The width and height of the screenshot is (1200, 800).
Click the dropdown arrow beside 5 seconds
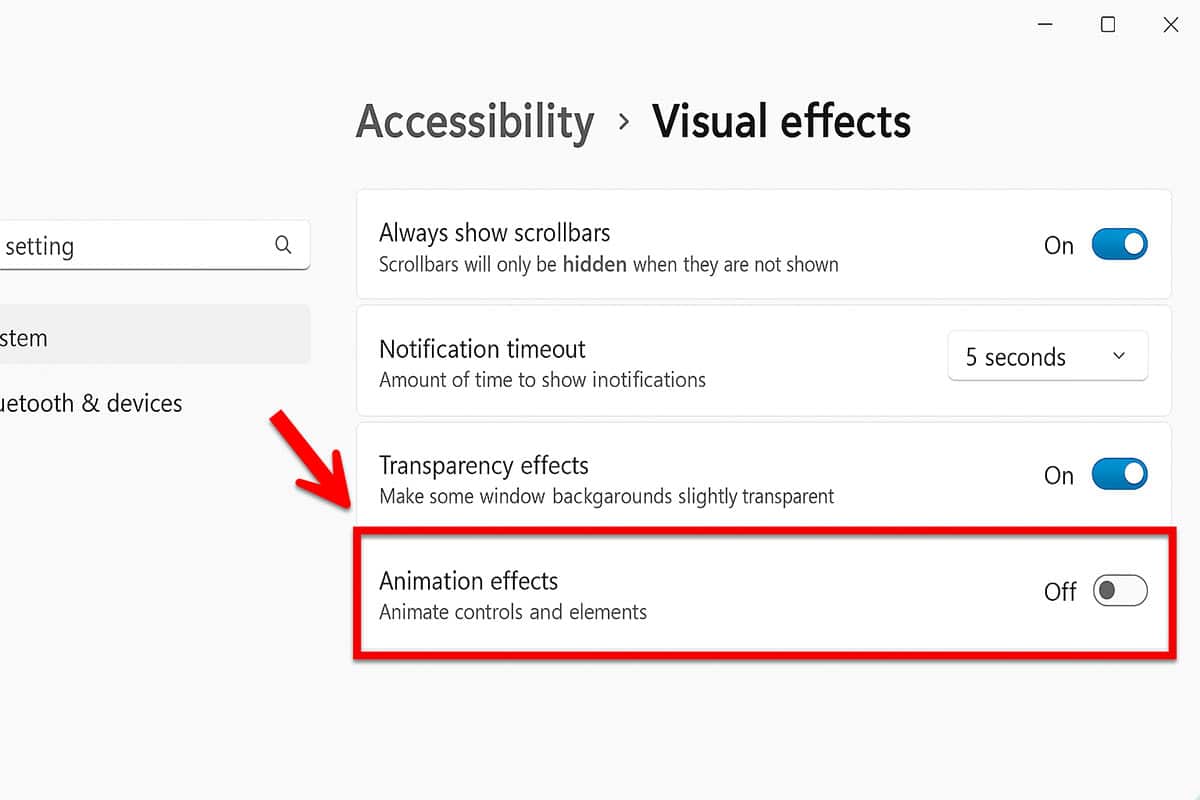point(1119,357)
